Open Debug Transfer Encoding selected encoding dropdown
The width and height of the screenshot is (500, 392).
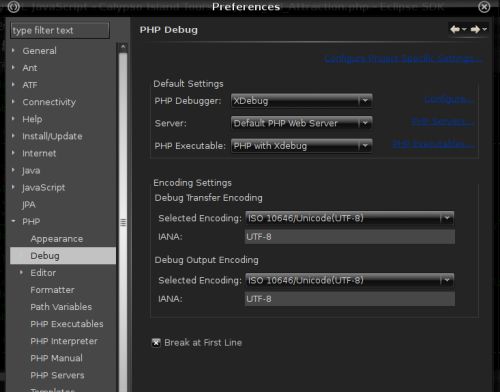pyautogui.click(x=350, y=218)
